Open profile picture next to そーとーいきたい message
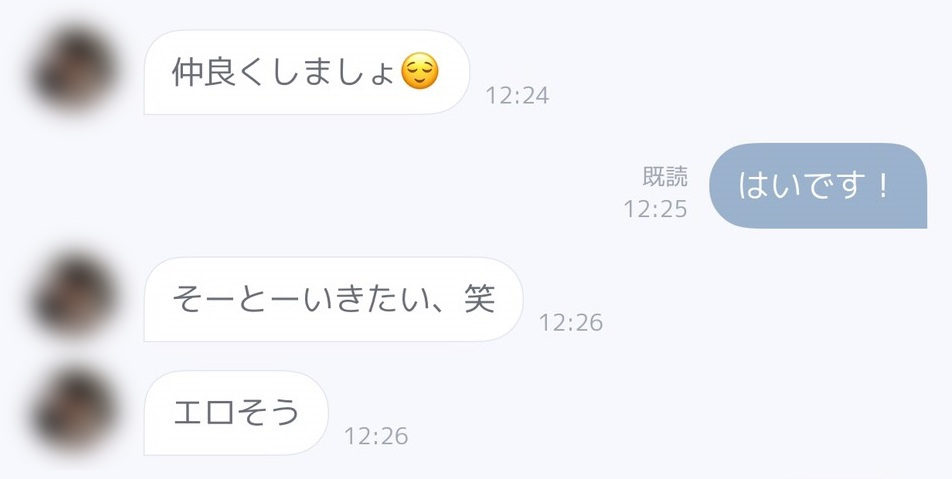This screenshot has height=479, width=952. 71,298
